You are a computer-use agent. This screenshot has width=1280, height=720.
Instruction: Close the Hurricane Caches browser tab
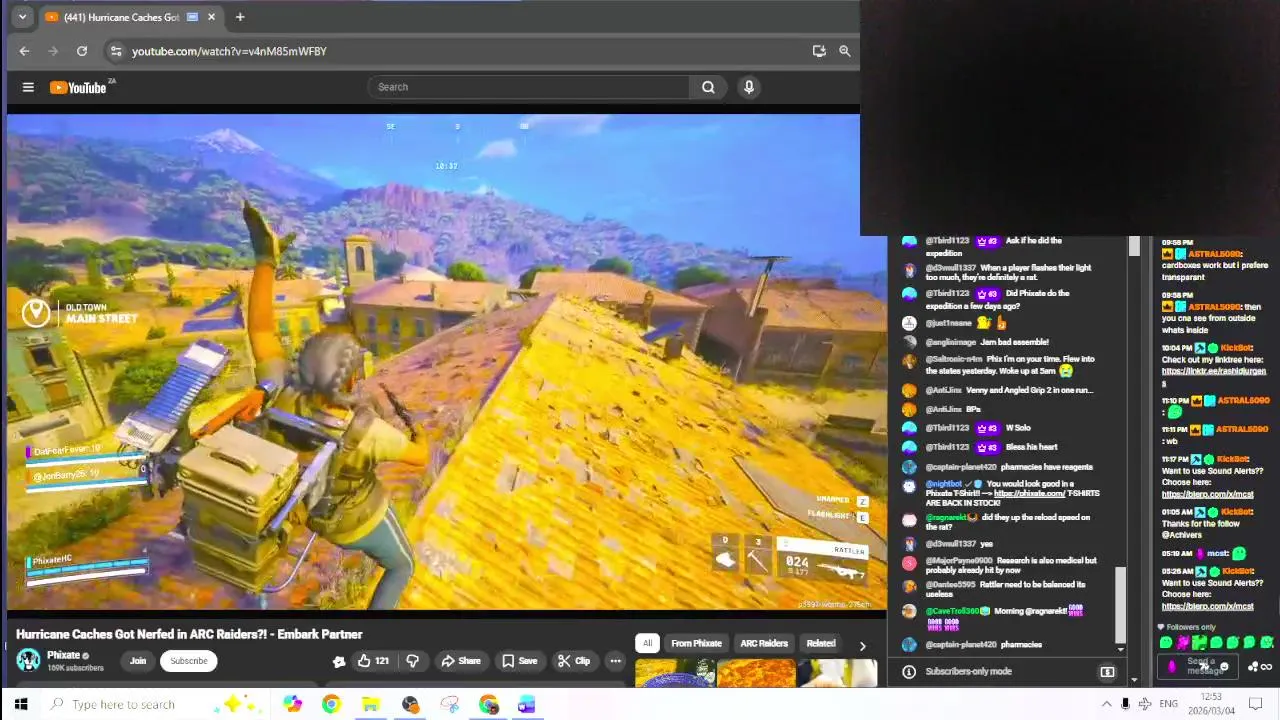coord(211,17)
